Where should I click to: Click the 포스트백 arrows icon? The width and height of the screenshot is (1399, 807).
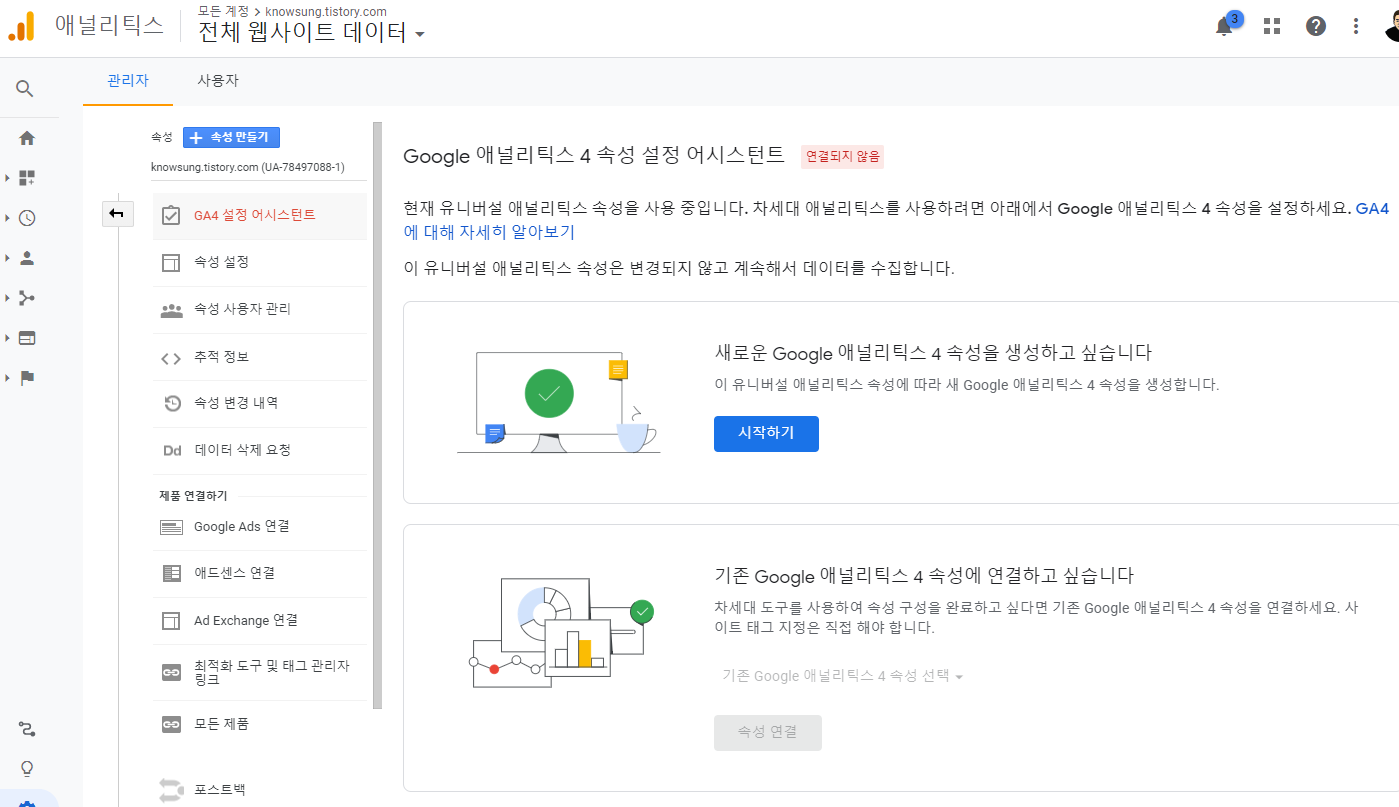coord(171,790)
